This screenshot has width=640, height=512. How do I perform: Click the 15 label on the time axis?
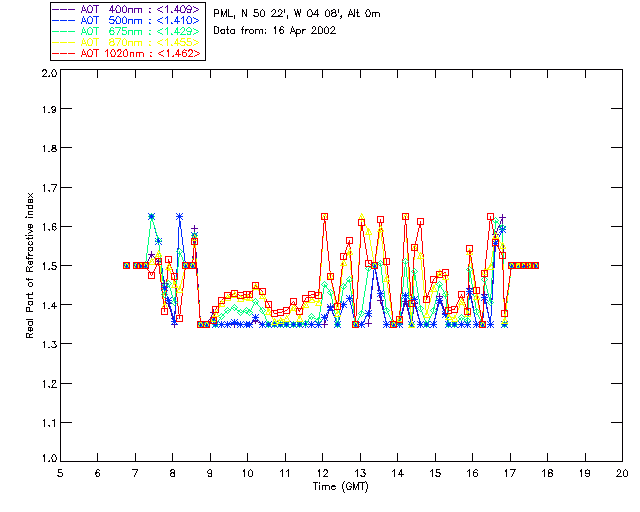435,473
